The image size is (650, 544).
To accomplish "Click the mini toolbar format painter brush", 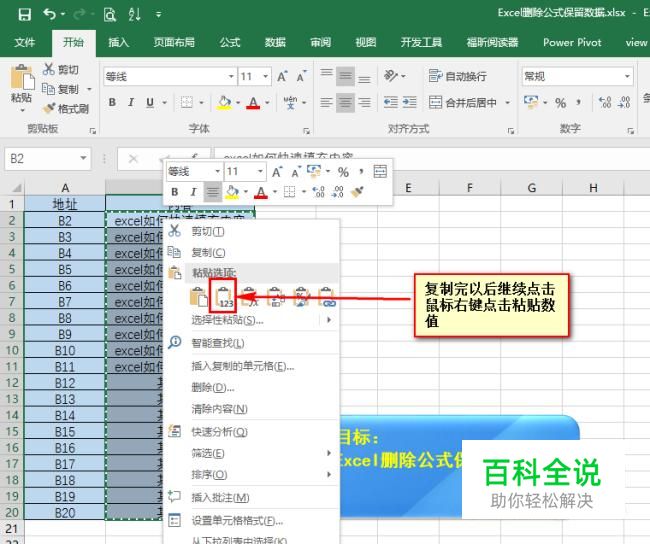I will (x=357, y=192).
